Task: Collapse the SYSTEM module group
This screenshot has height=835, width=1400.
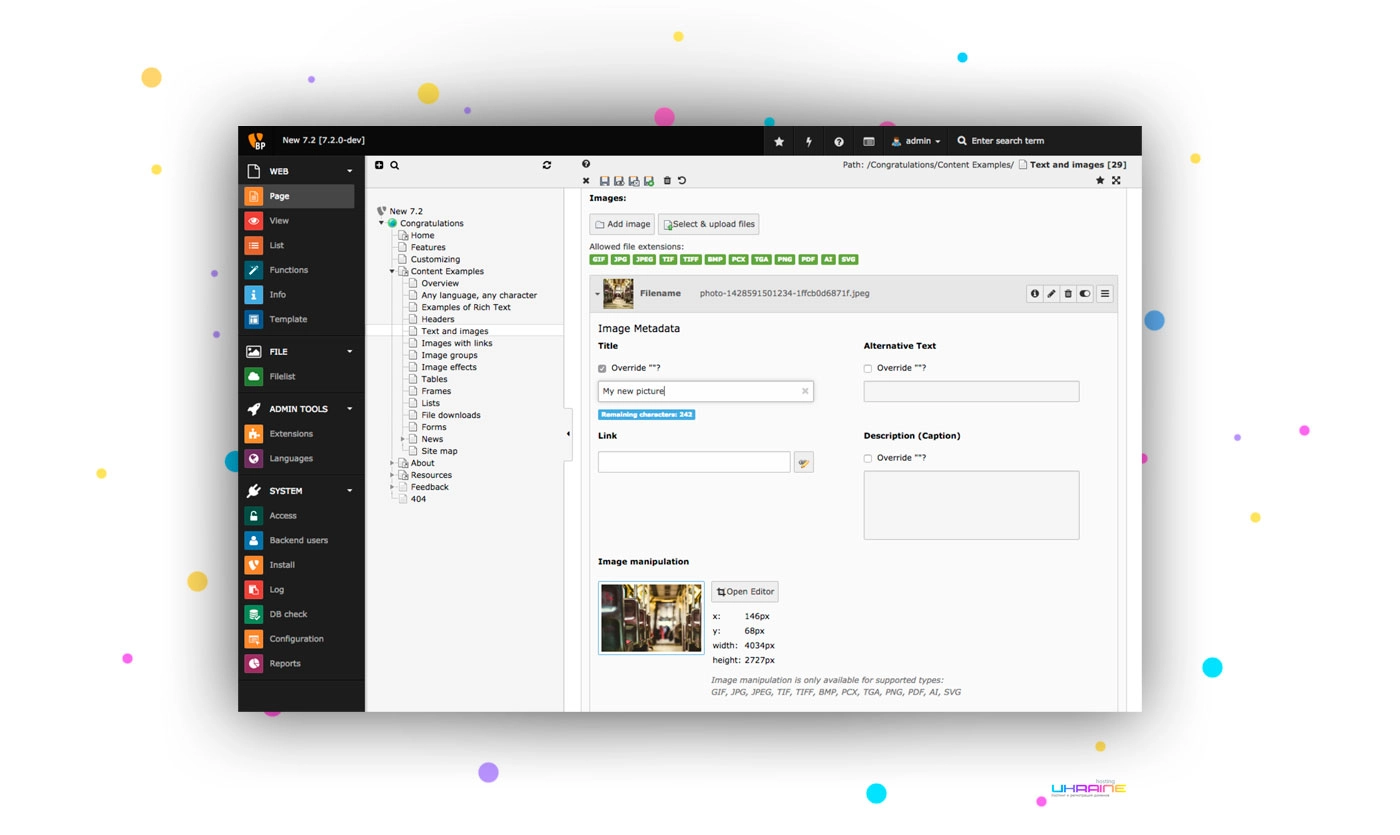Action: tap(349, 491)
